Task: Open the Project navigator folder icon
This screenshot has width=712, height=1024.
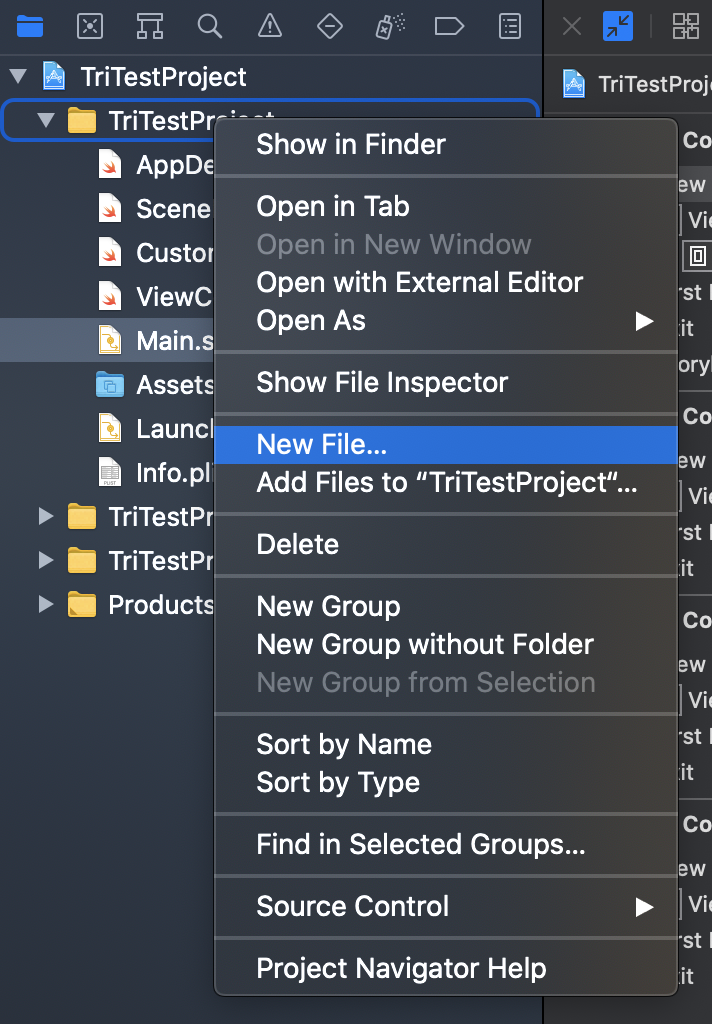Action: tap(30, 26)
